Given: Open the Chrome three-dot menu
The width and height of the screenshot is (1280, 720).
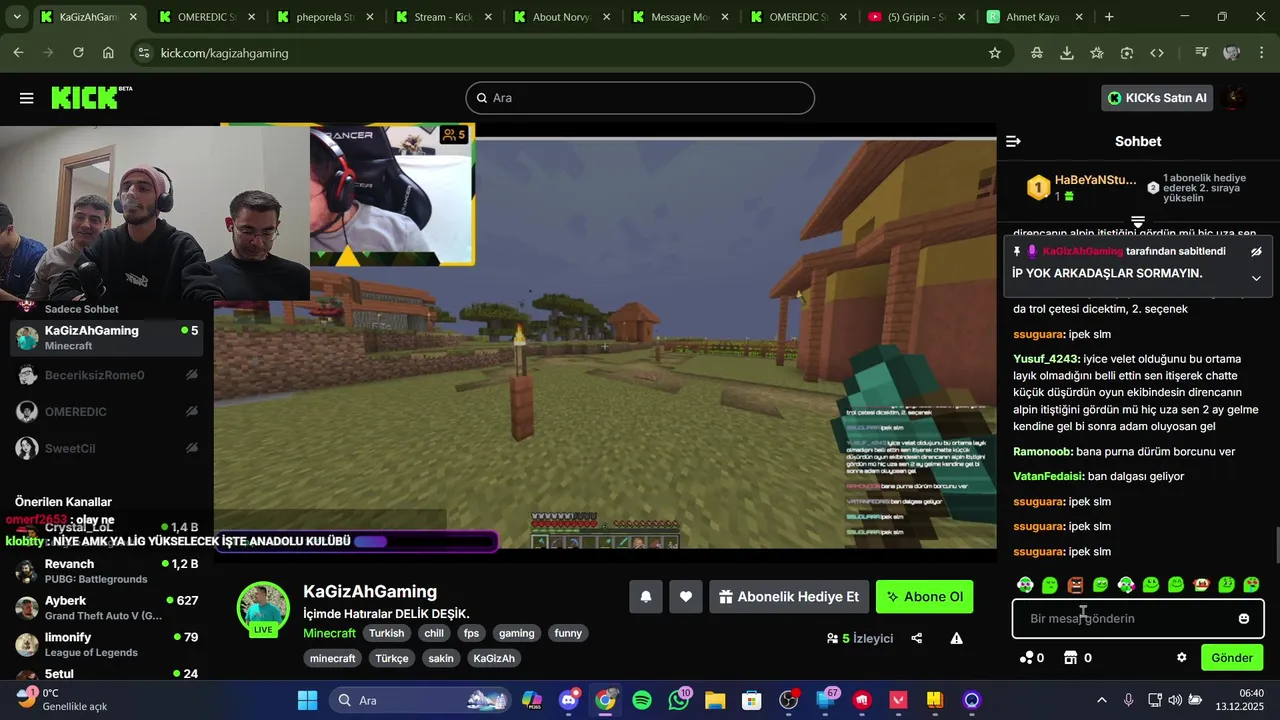Looking at the screenshot, I should (1260, 53).
